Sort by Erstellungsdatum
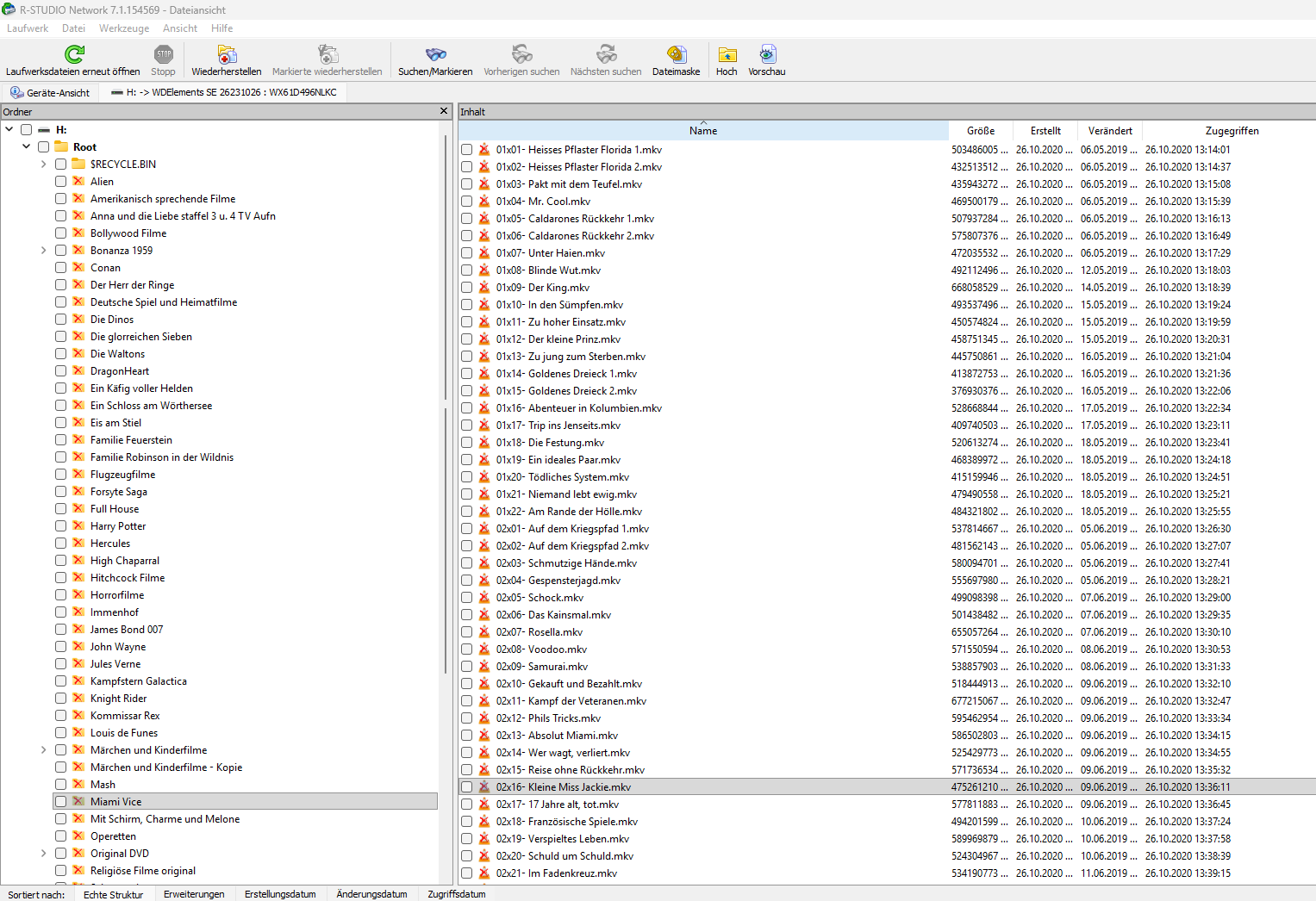 coord(280,894)
